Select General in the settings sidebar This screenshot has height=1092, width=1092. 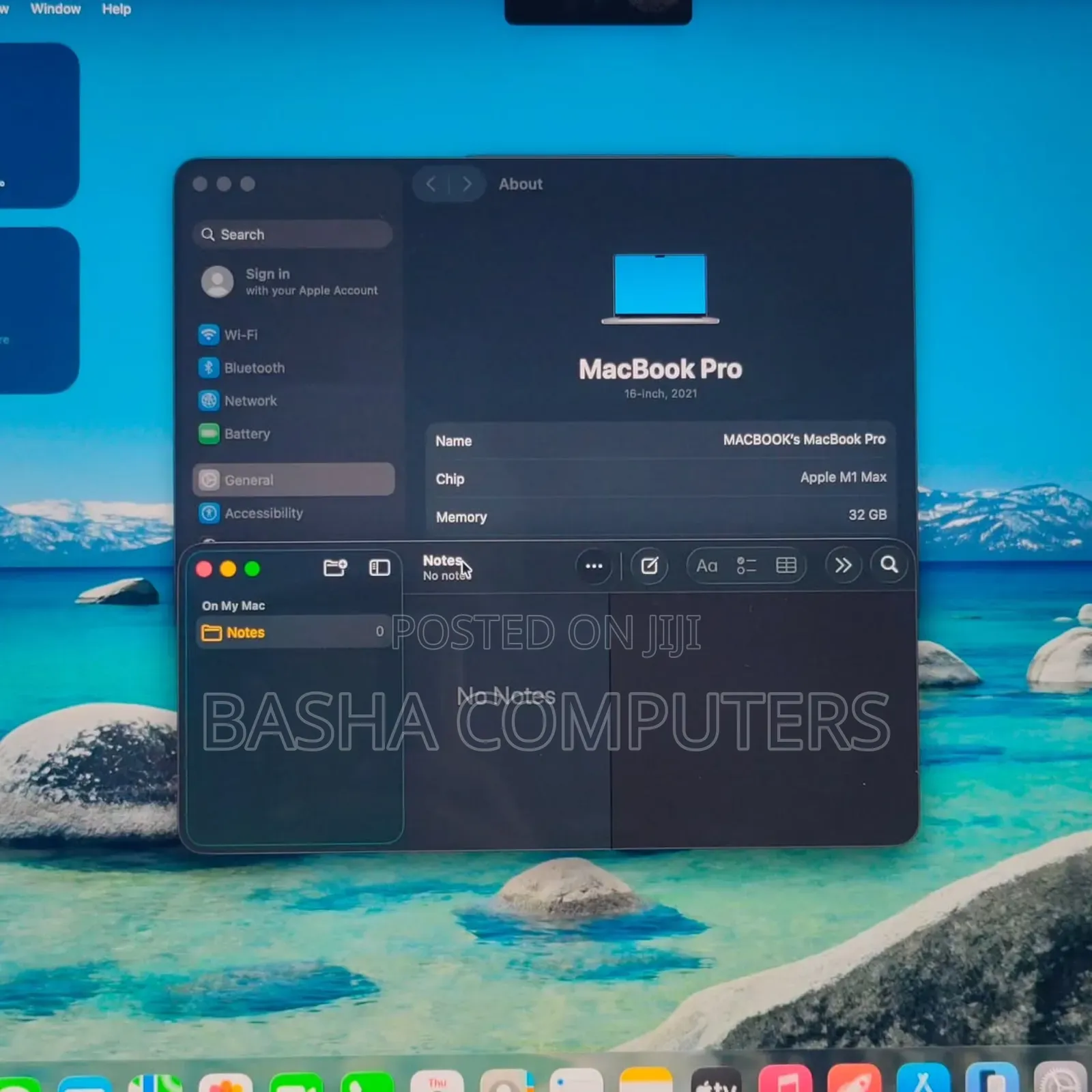[x=293, y=479]
